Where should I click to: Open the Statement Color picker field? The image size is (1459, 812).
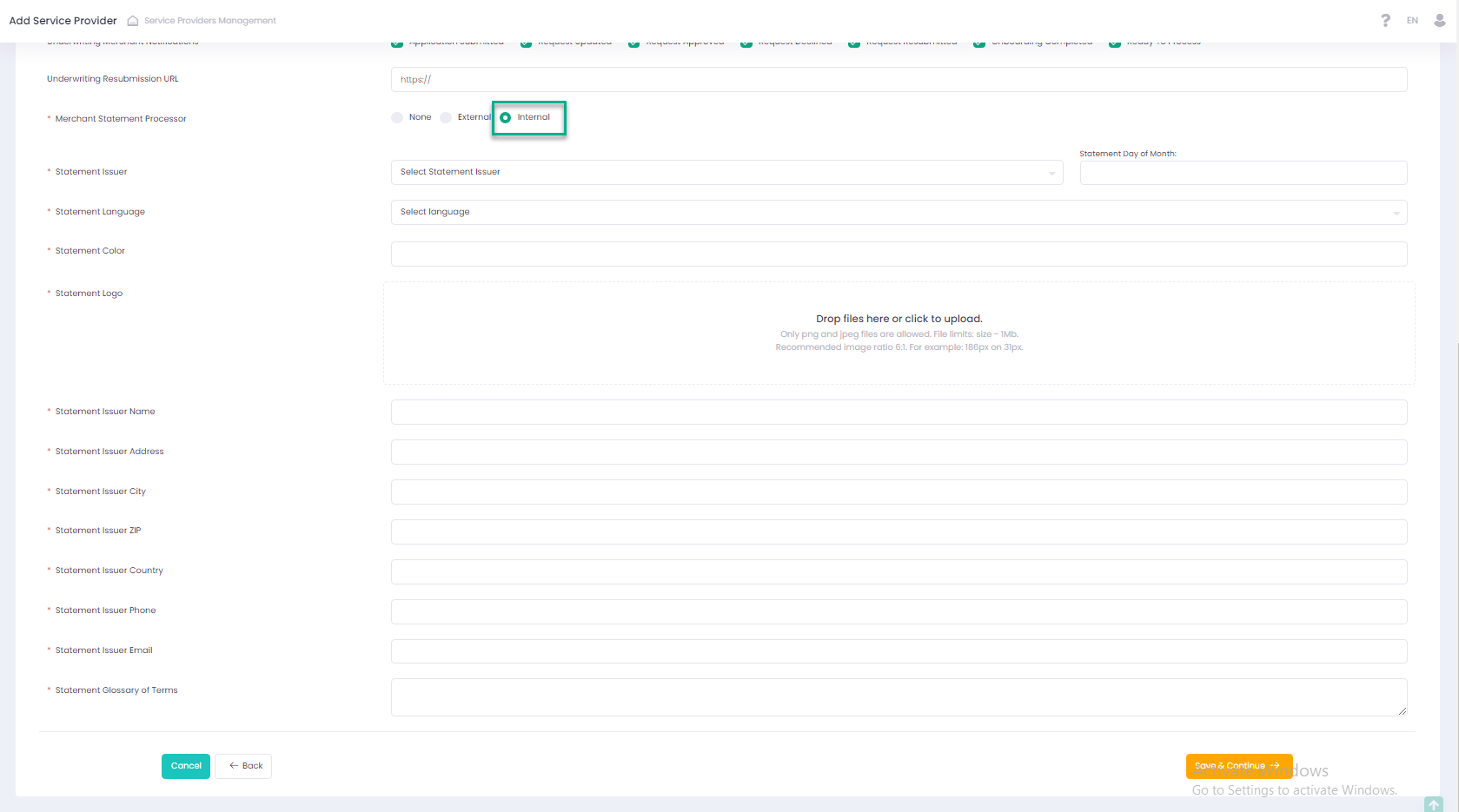coord(899,254)
